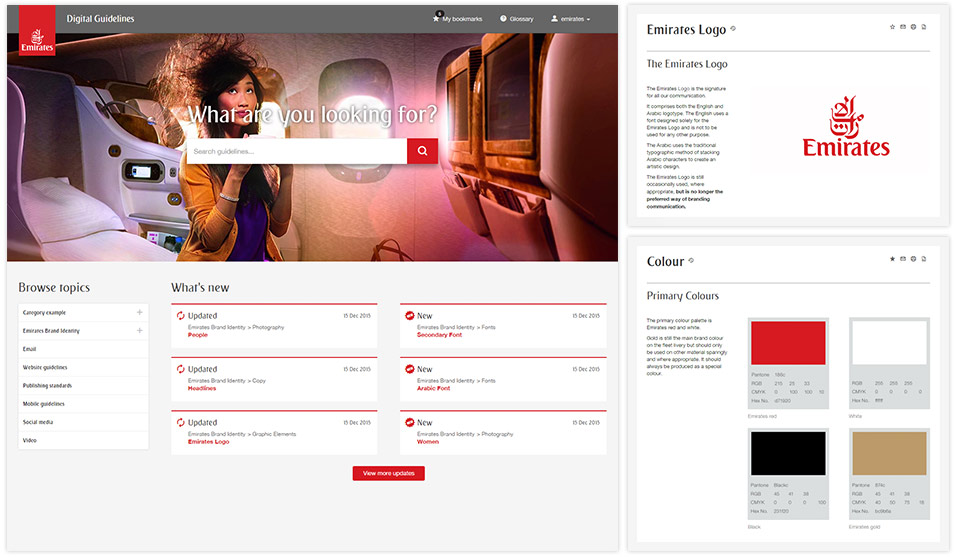Select the White colour swatch
Viewport: 960px width, 557px height.
coord(889,343)
